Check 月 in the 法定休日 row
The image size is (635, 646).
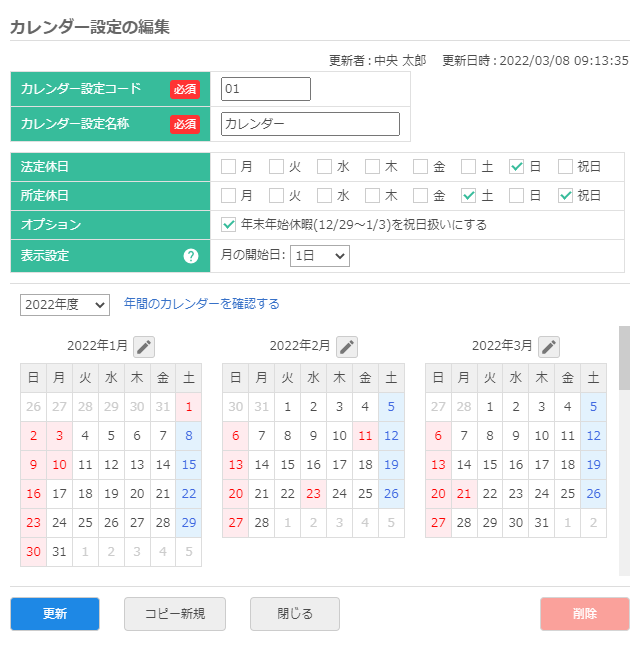tap(228, 167)
